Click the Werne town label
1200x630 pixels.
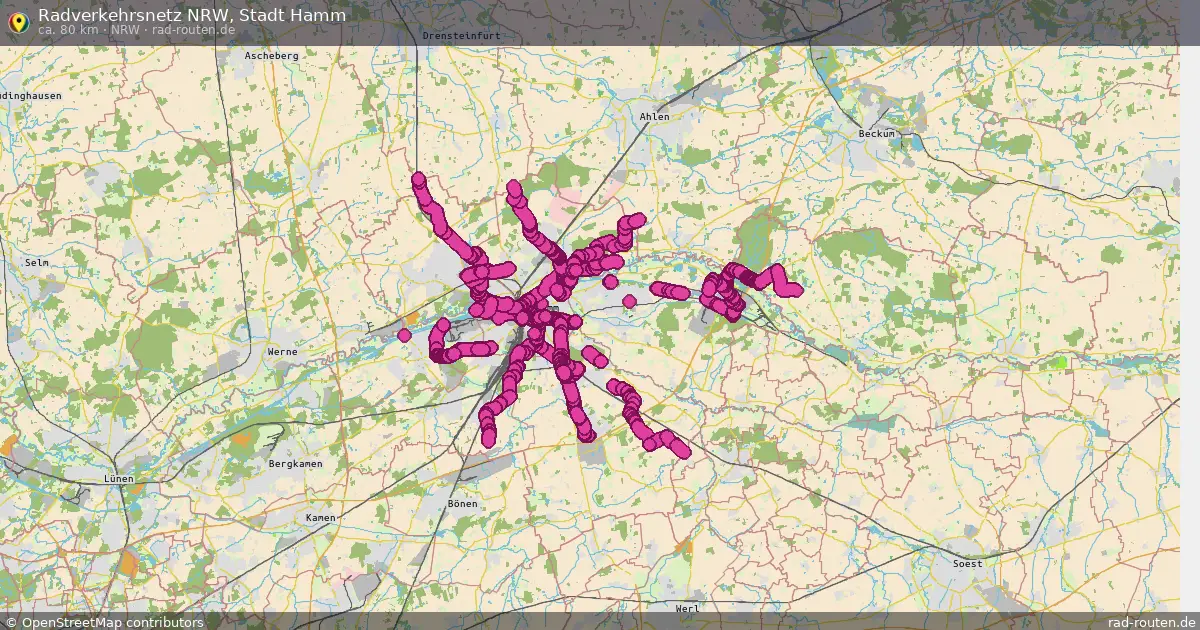283,352
